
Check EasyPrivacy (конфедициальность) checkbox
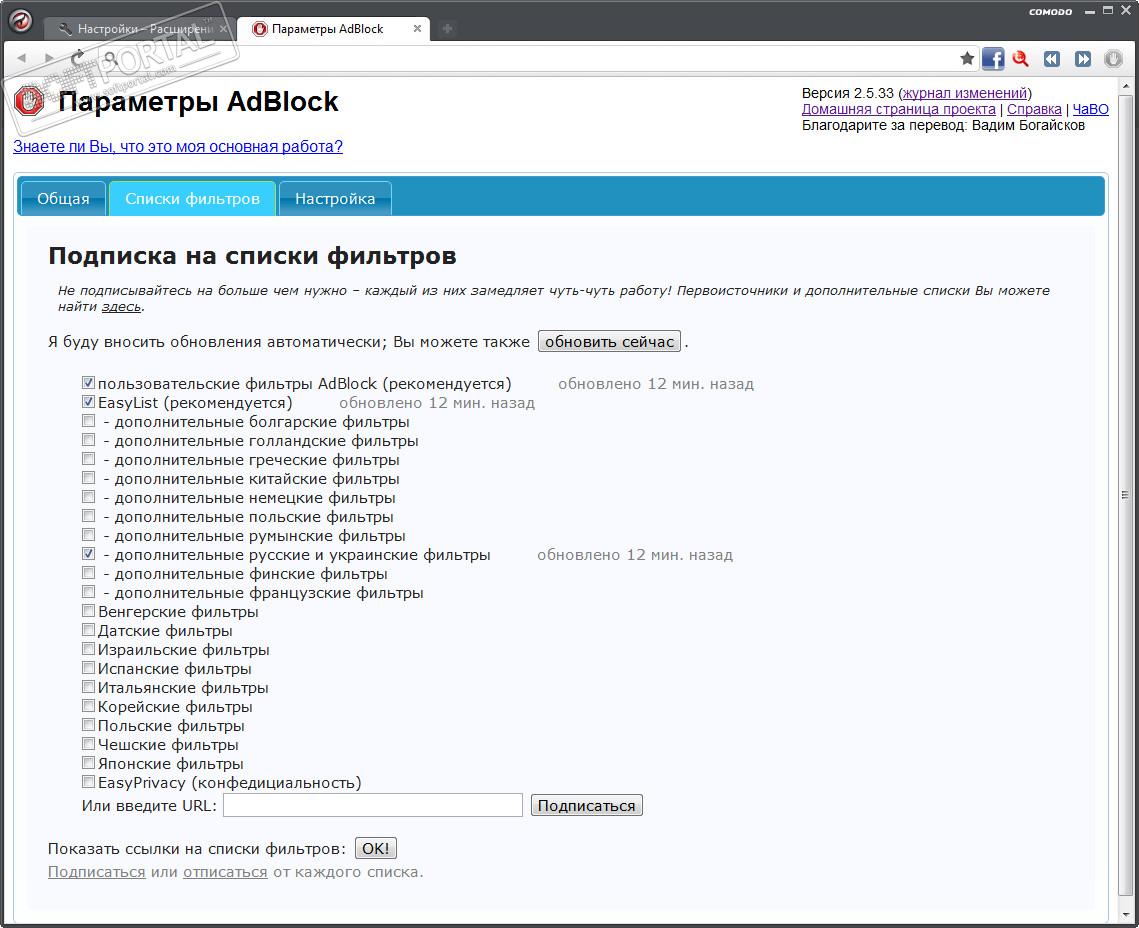(88, 781)
